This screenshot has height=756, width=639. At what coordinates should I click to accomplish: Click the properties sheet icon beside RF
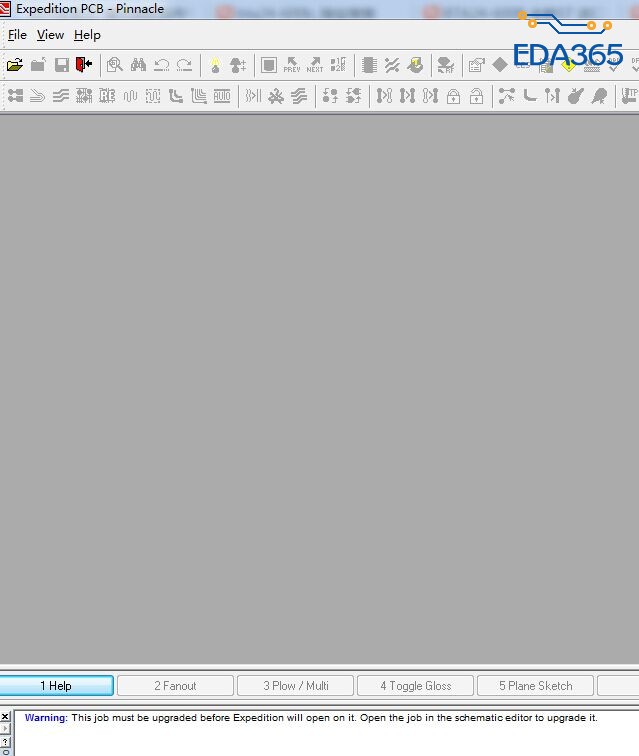(476, 65)
